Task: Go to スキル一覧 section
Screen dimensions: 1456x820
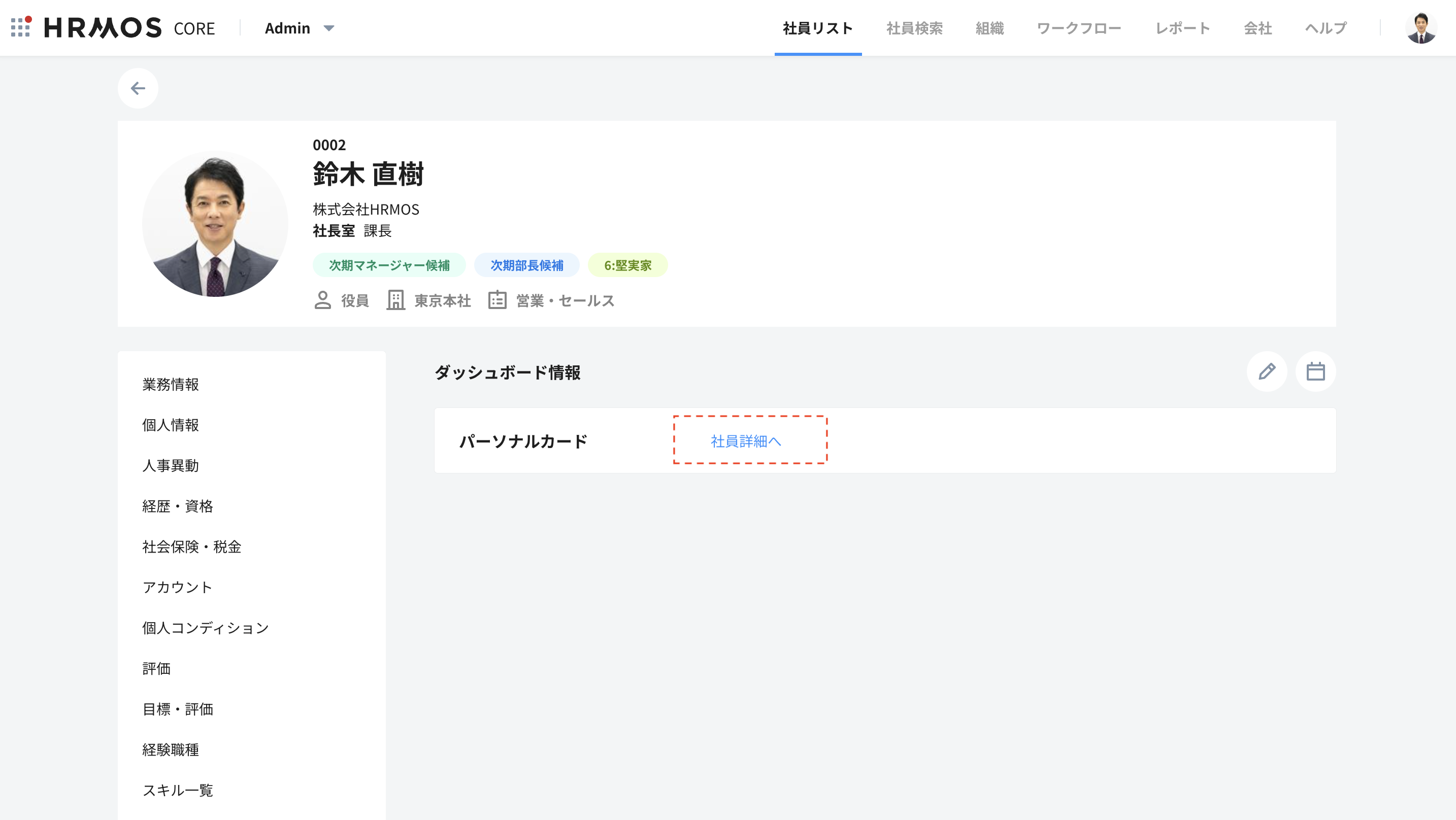Action: pos(178,790)
